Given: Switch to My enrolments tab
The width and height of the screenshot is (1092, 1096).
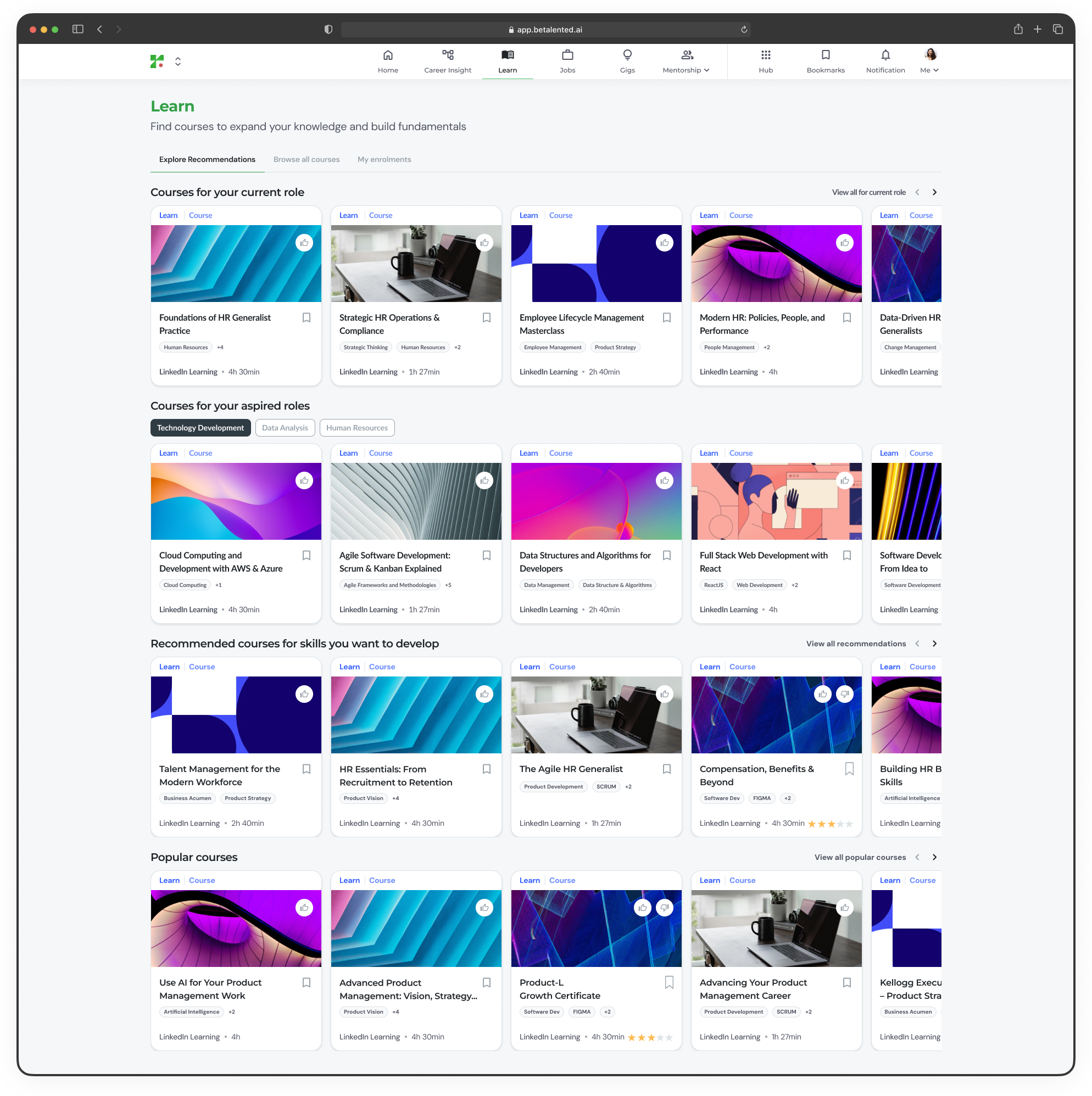Looking at the screenshot, I should 385,159.
